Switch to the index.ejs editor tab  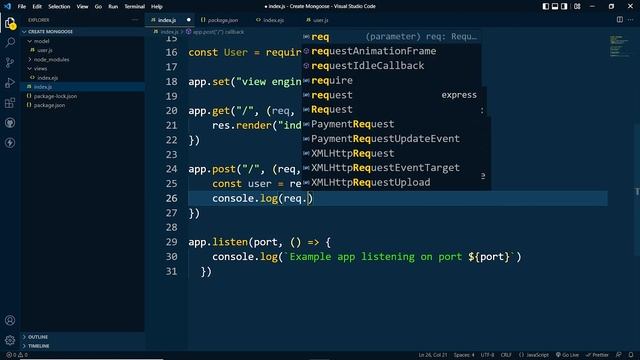click(x=270, y=20)
